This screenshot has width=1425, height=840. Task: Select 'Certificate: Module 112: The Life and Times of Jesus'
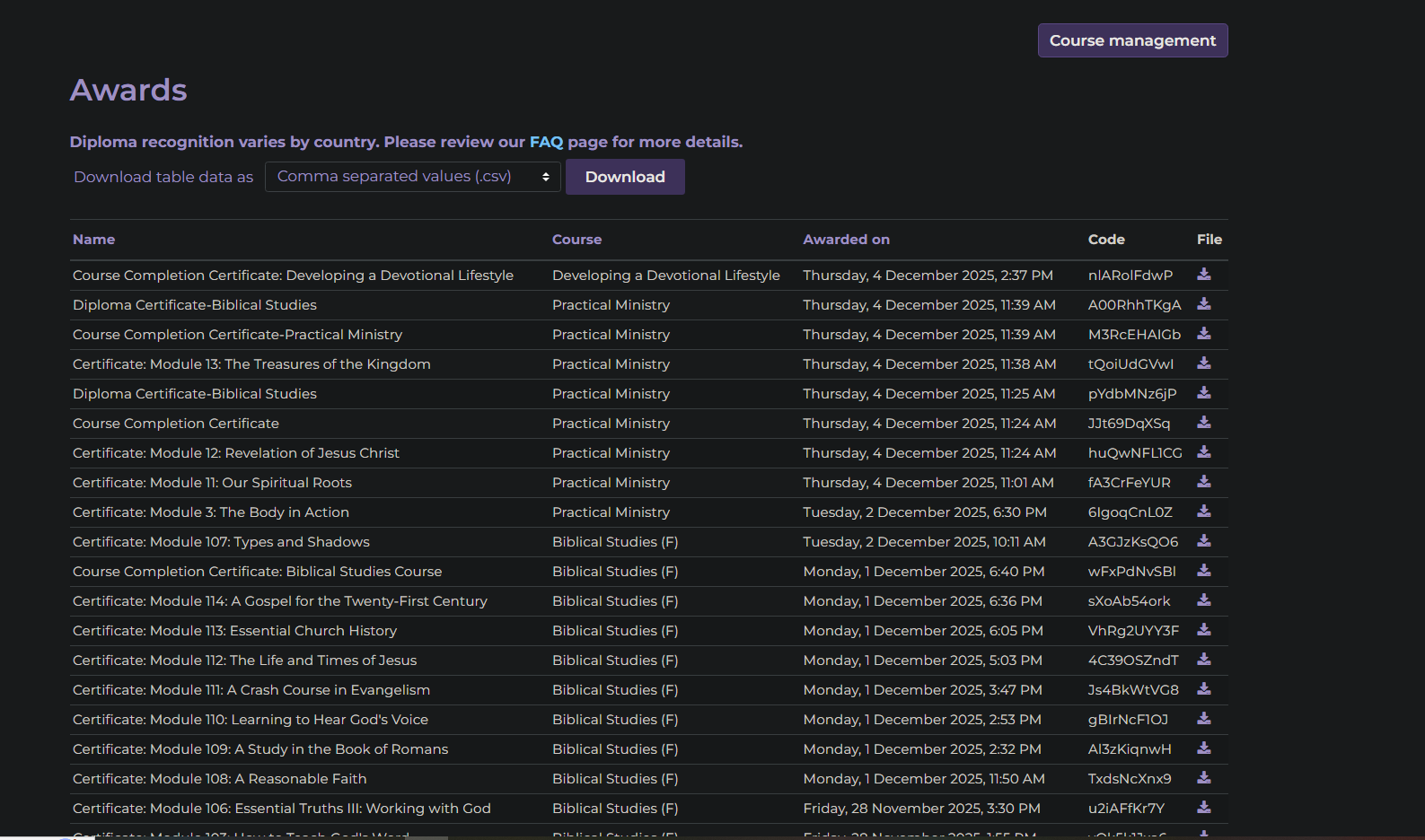(x=244, y=661)
